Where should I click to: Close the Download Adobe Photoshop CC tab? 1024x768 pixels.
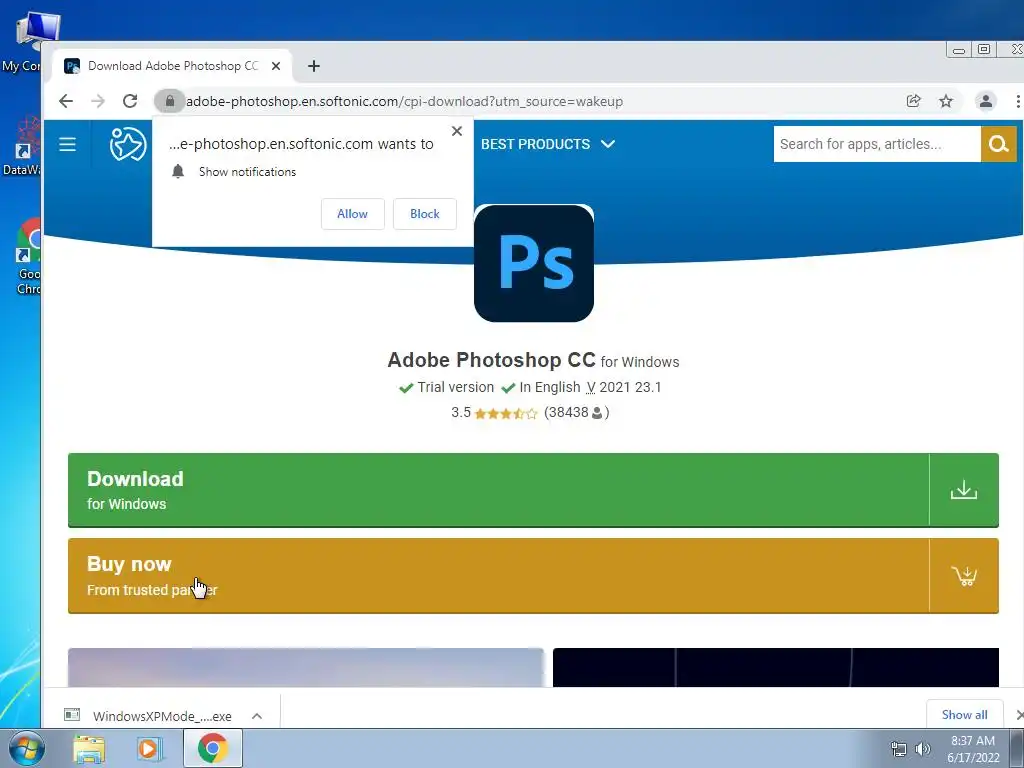click(276, 66)
